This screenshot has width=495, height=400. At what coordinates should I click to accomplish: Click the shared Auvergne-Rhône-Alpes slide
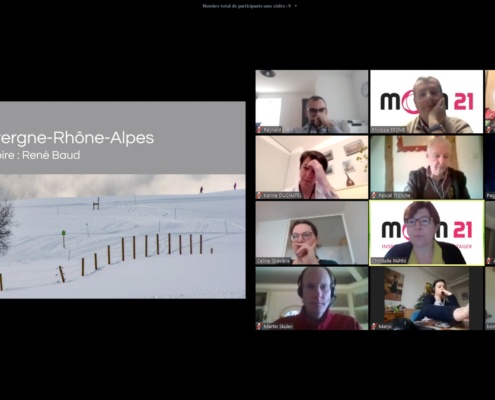(123, 200)
